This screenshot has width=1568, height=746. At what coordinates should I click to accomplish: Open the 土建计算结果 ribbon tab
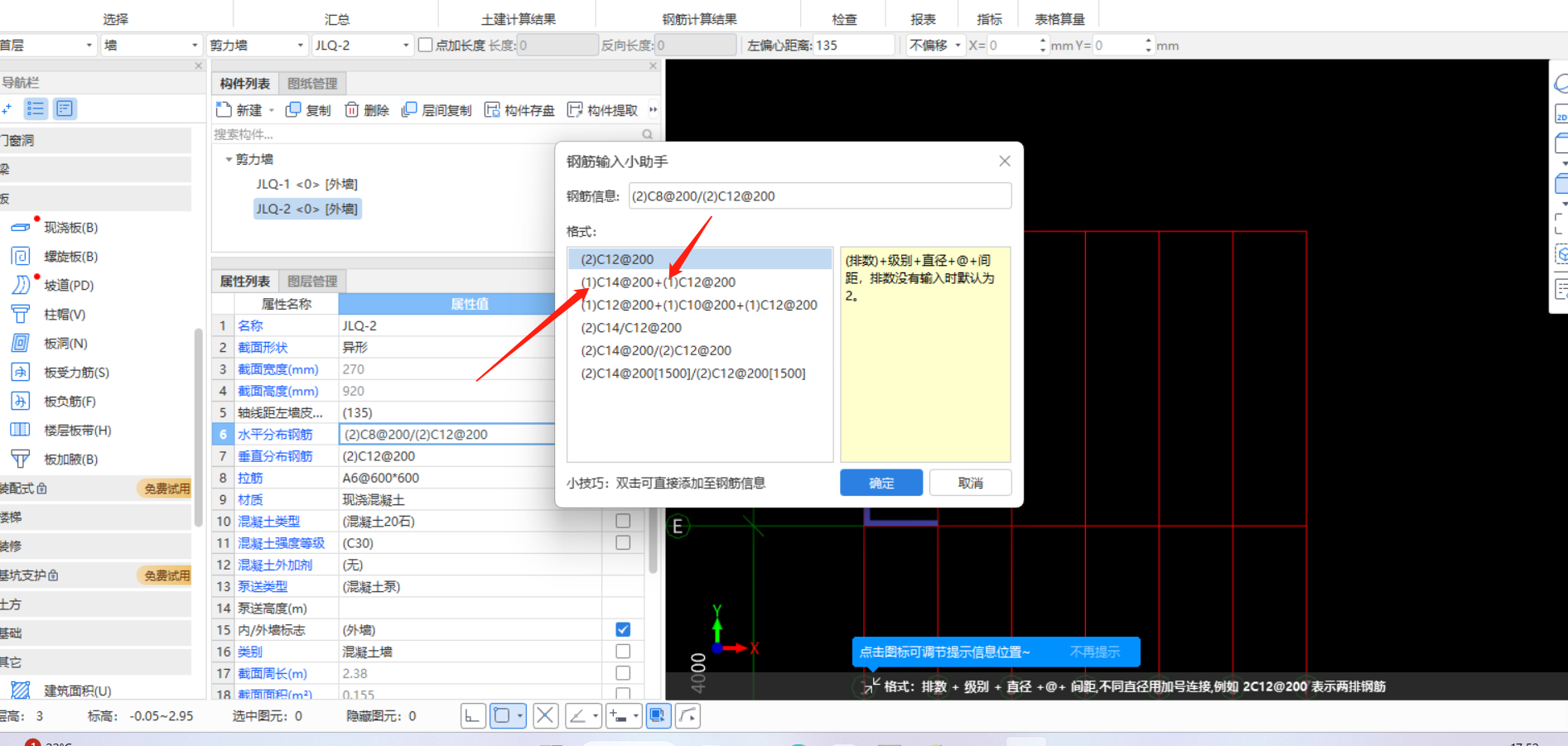[519, 19]
